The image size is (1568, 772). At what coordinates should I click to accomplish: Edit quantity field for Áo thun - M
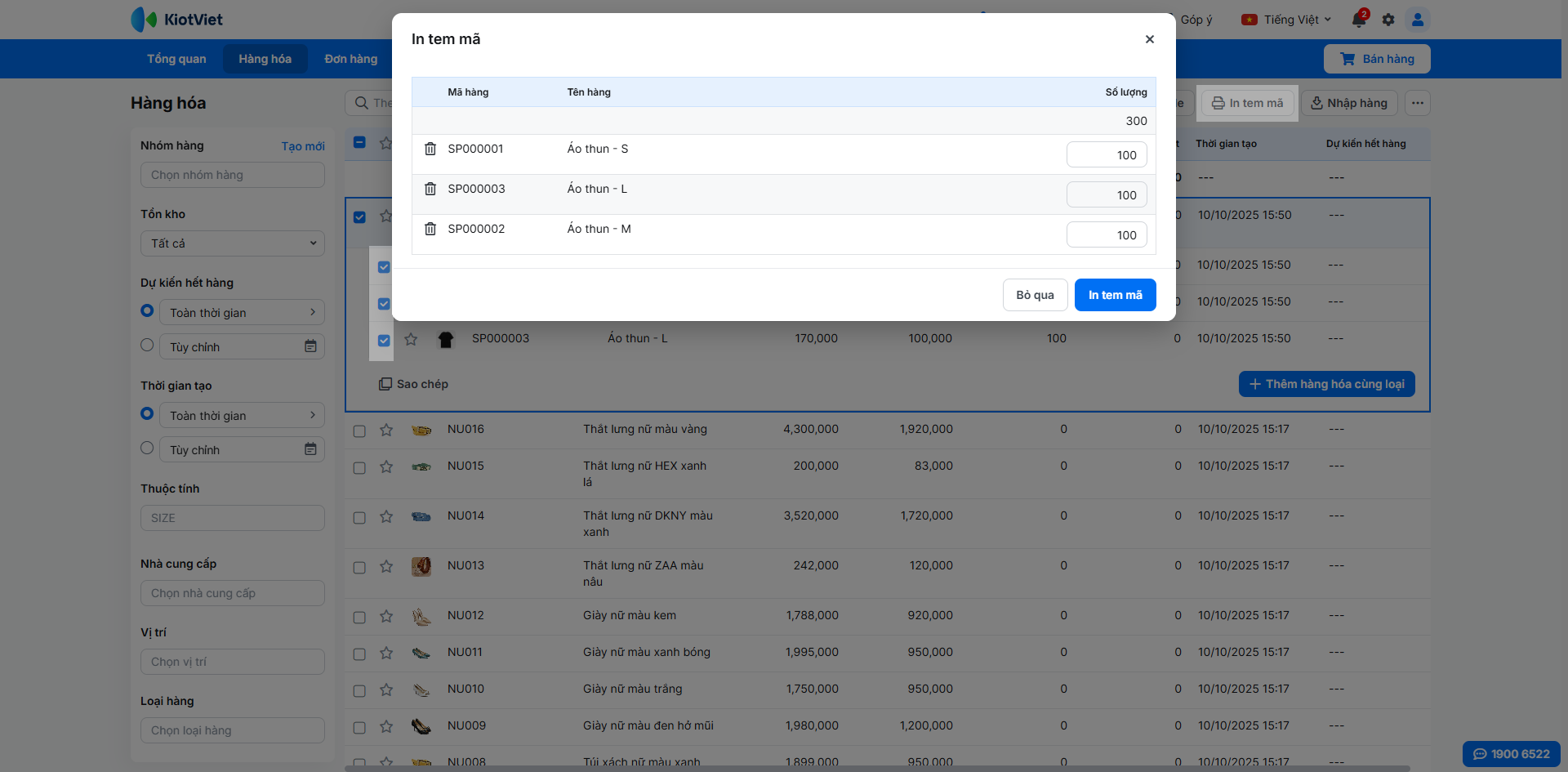1107,235
